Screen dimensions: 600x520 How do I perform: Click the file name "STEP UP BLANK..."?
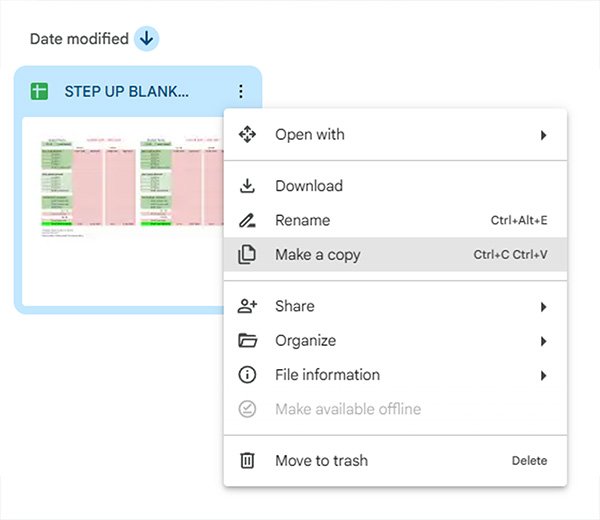coord(127,92)
